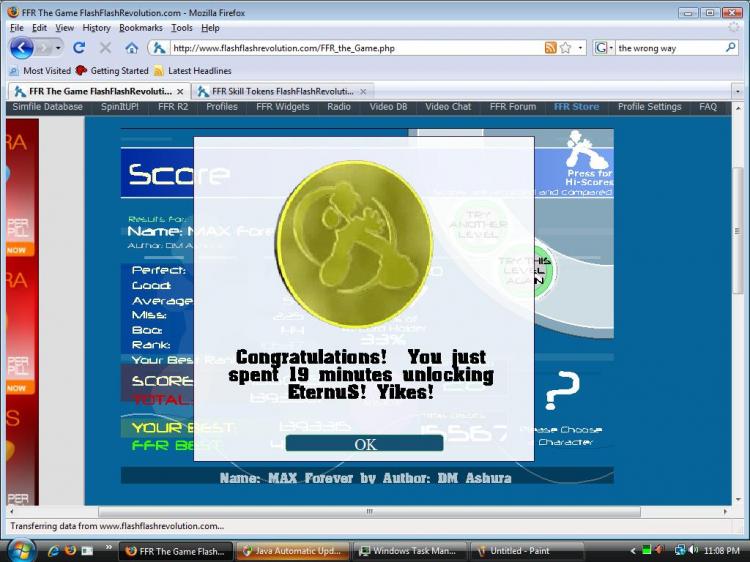This screenshot has height=562, width=750.
Task: Click the search box reading 'the wrong way'
Action: point(670,48)
